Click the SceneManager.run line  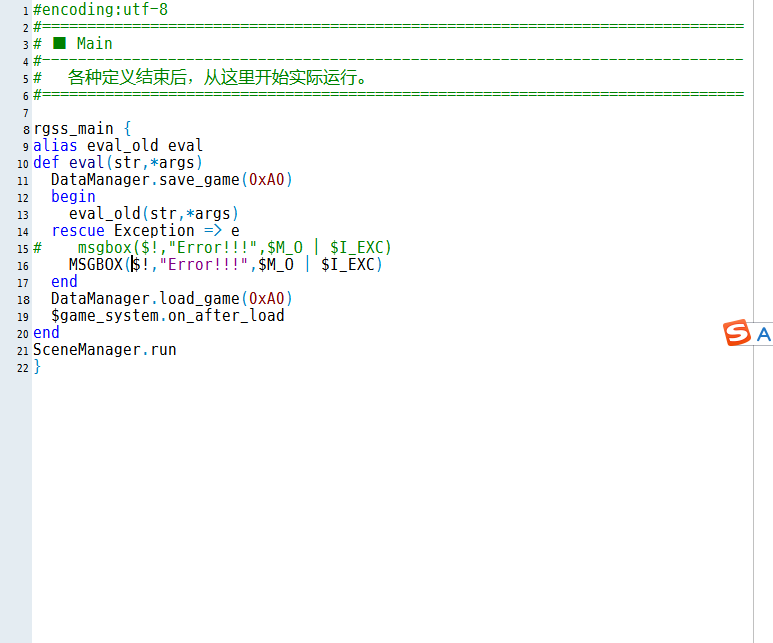(x=105, y=350)
